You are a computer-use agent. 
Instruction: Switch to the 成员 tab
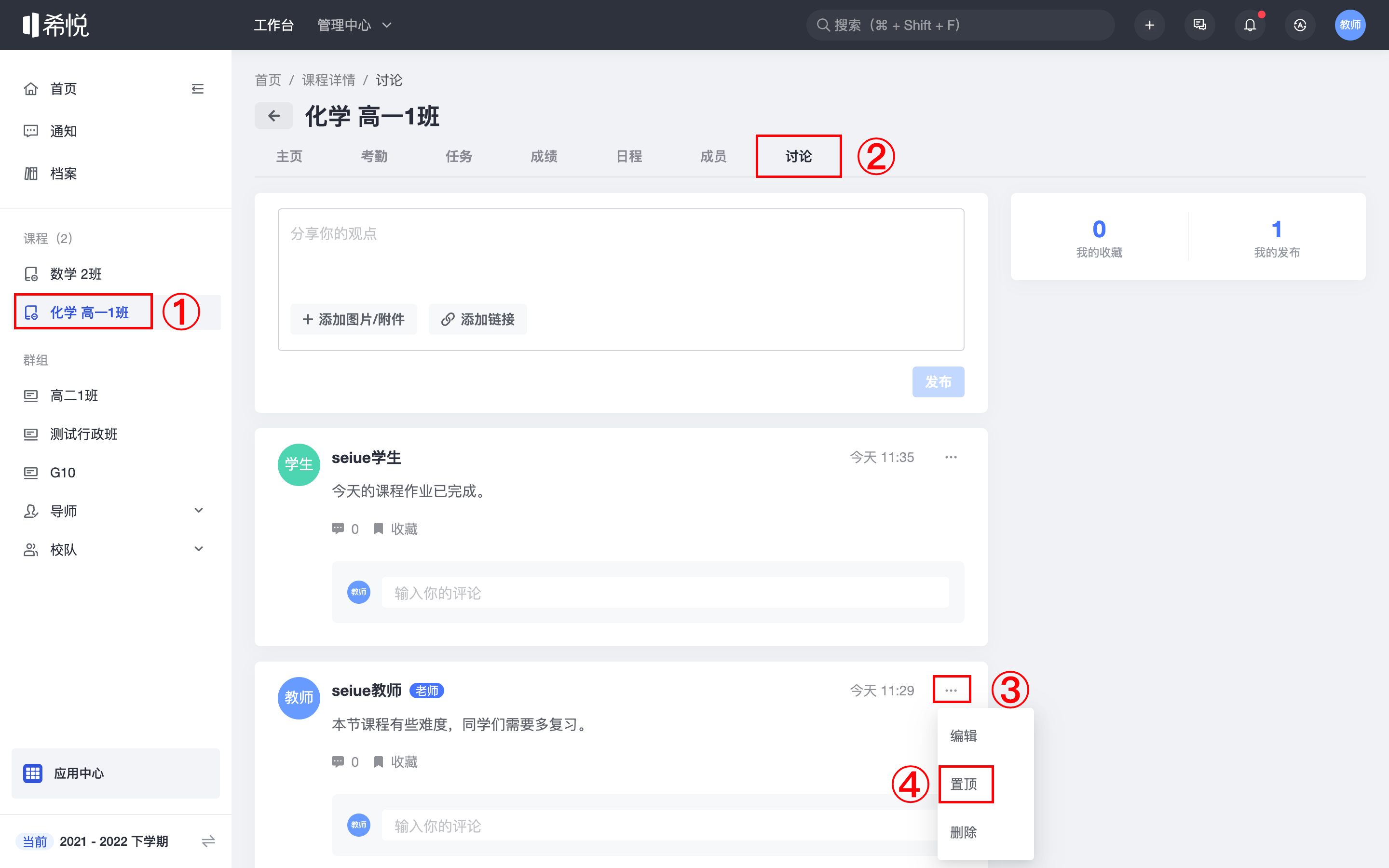tap(713, 156)
